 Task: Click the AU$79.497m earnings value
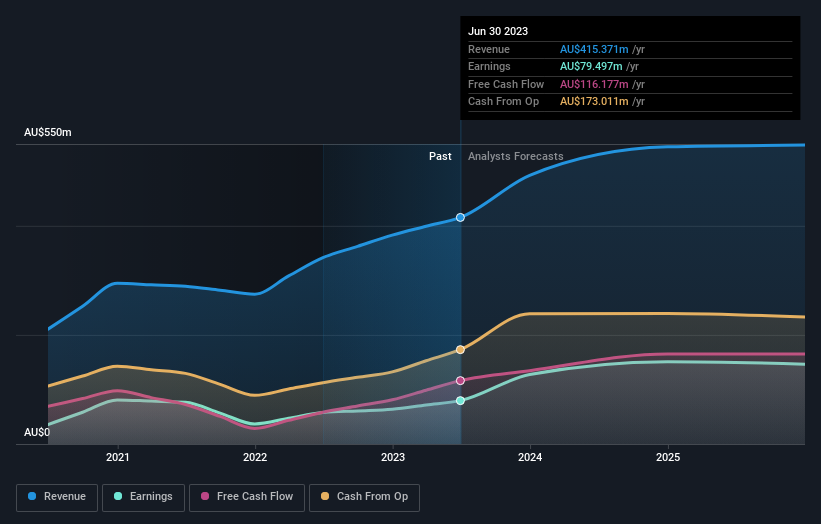(x=591, y=66)
